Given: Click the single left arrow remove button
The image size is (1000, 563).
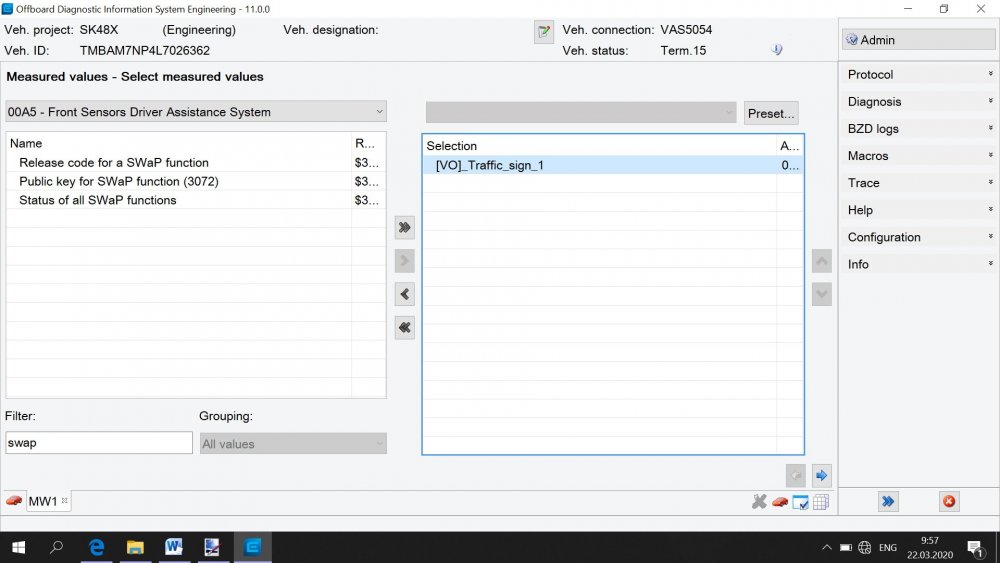Looking at the screenshot, I should click(x=404, y=294).
